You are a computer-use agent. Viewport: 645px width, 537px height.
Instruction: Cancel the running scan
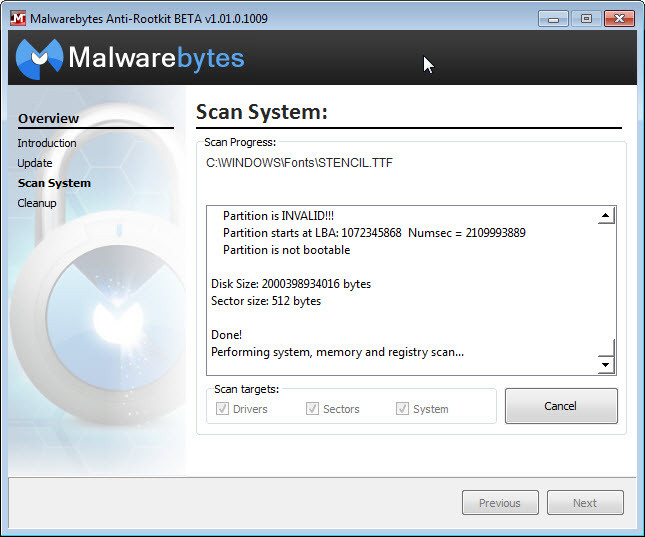coord(561,406)
